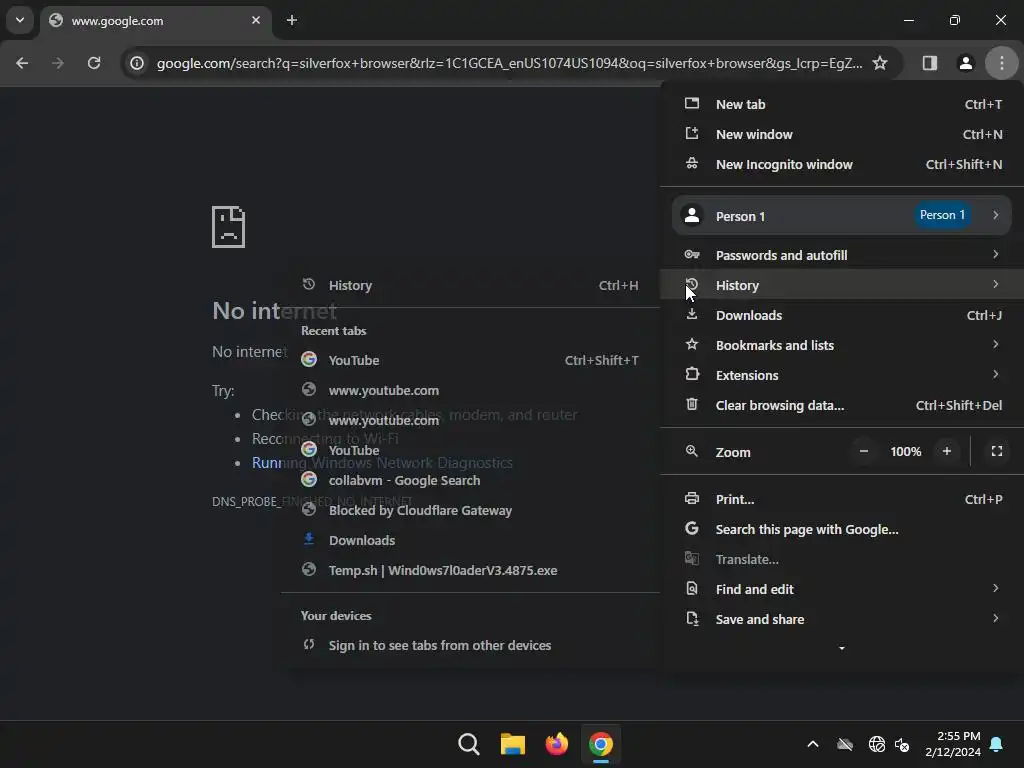Click the address bar URL field
This screenshot has width=1024, height=768.
(x=509, y=63)
